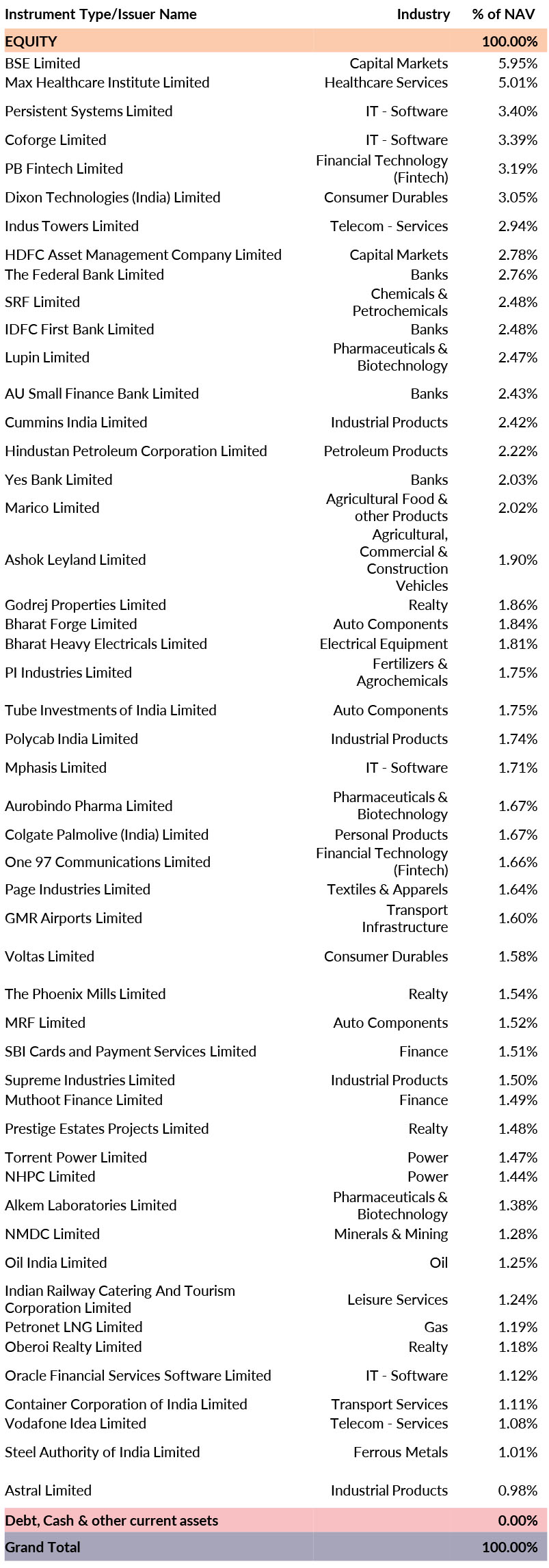This screenshot has height=1568, width=549.
Task: Click on Persistent Systems Limited
Action: coord(88,111)
